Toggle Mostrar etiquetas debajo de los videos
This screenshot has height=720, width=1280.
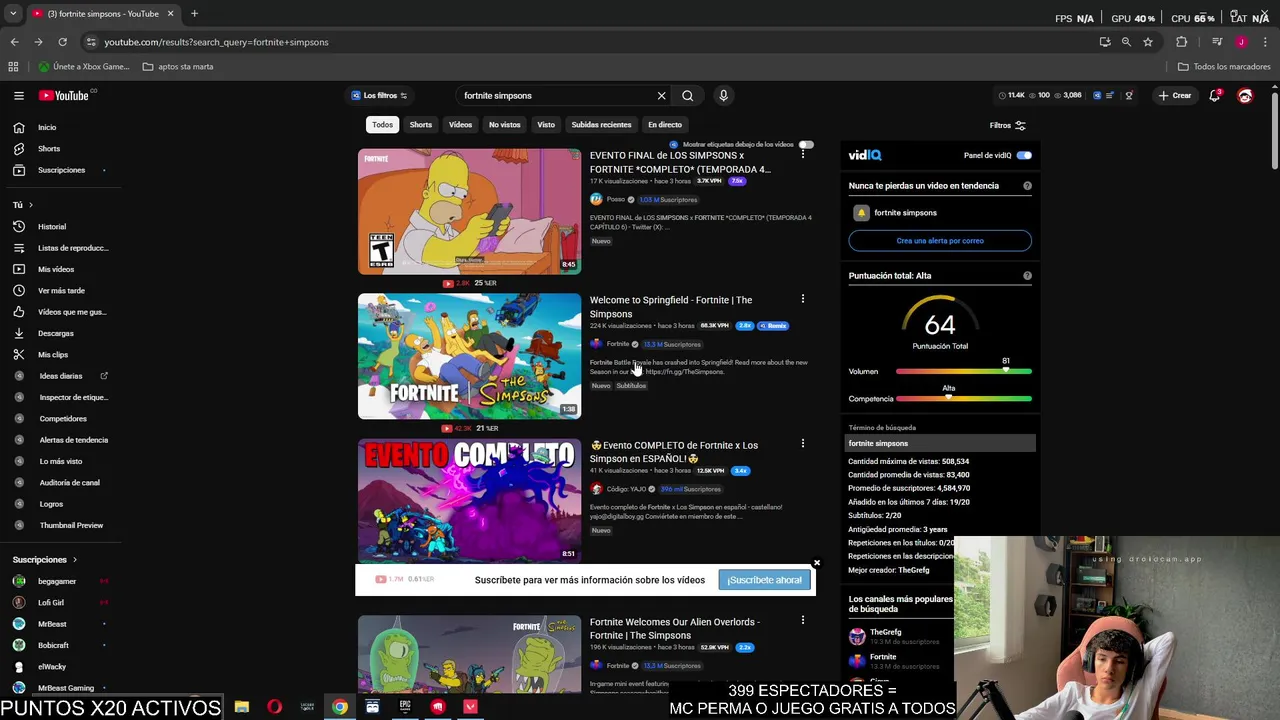pos(806,145)
